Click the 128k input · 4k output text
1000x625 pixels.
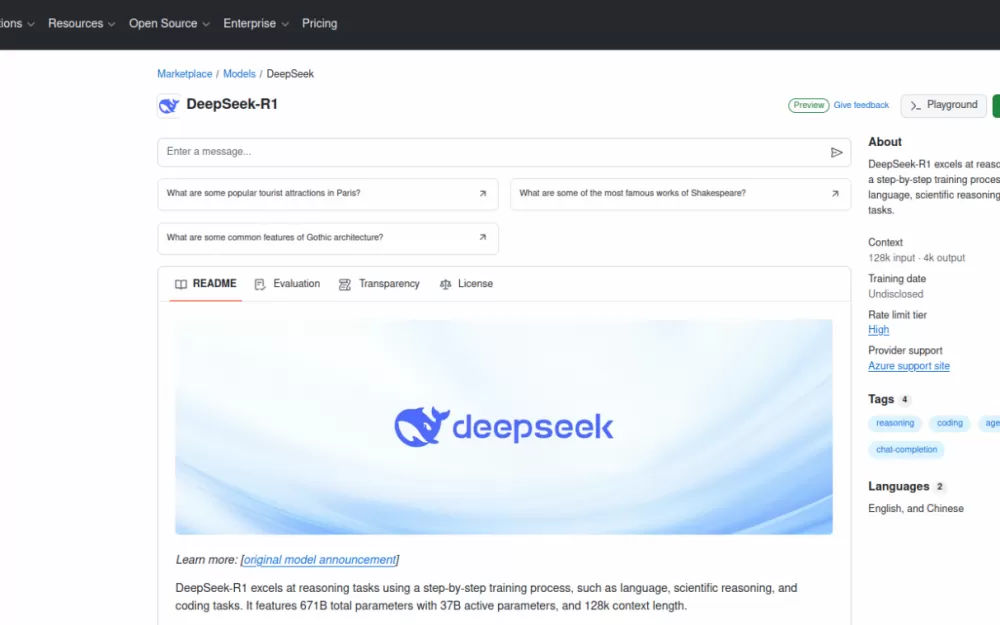(916, 258)
